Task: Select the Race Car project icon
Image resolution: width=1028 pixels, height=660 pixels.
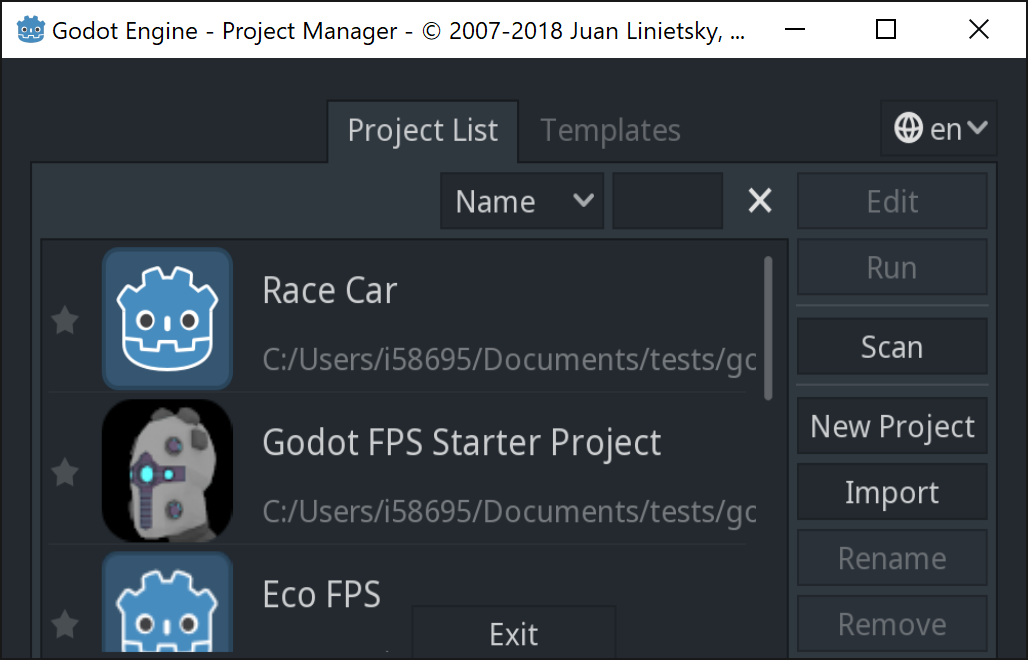Action: click(x=167, y=318)
